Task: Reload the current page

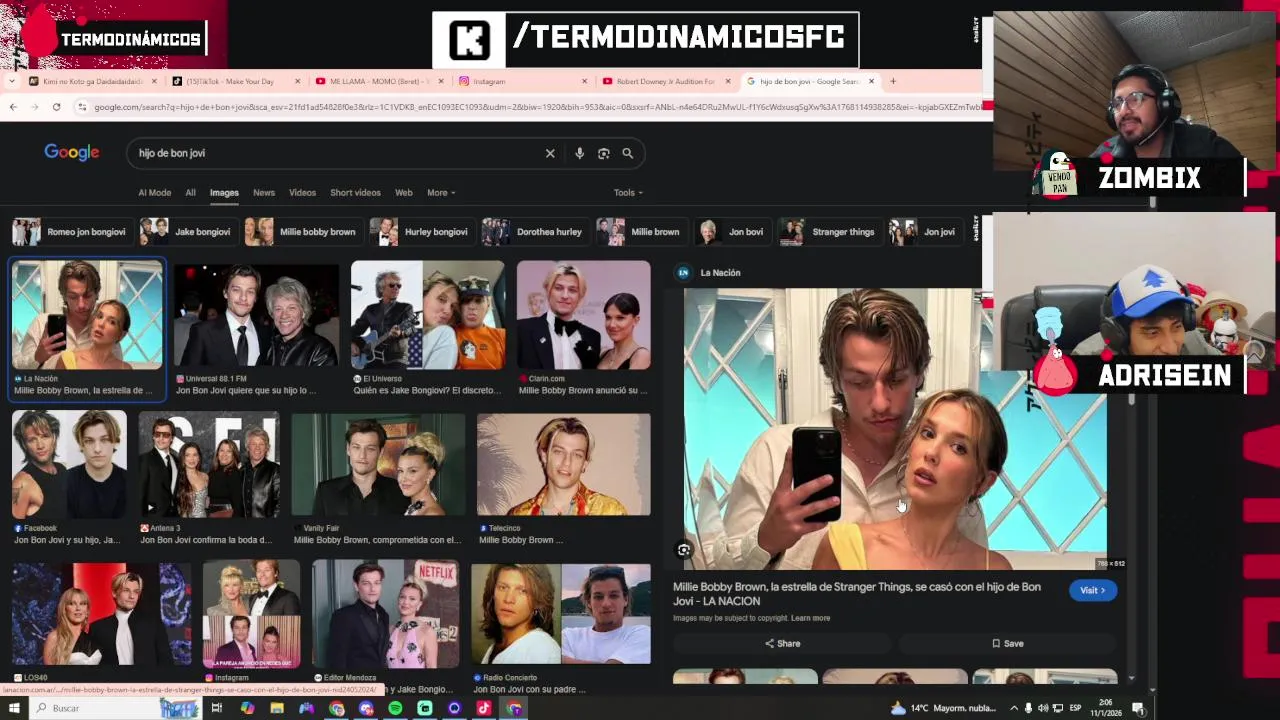Action: click(57, 107)
